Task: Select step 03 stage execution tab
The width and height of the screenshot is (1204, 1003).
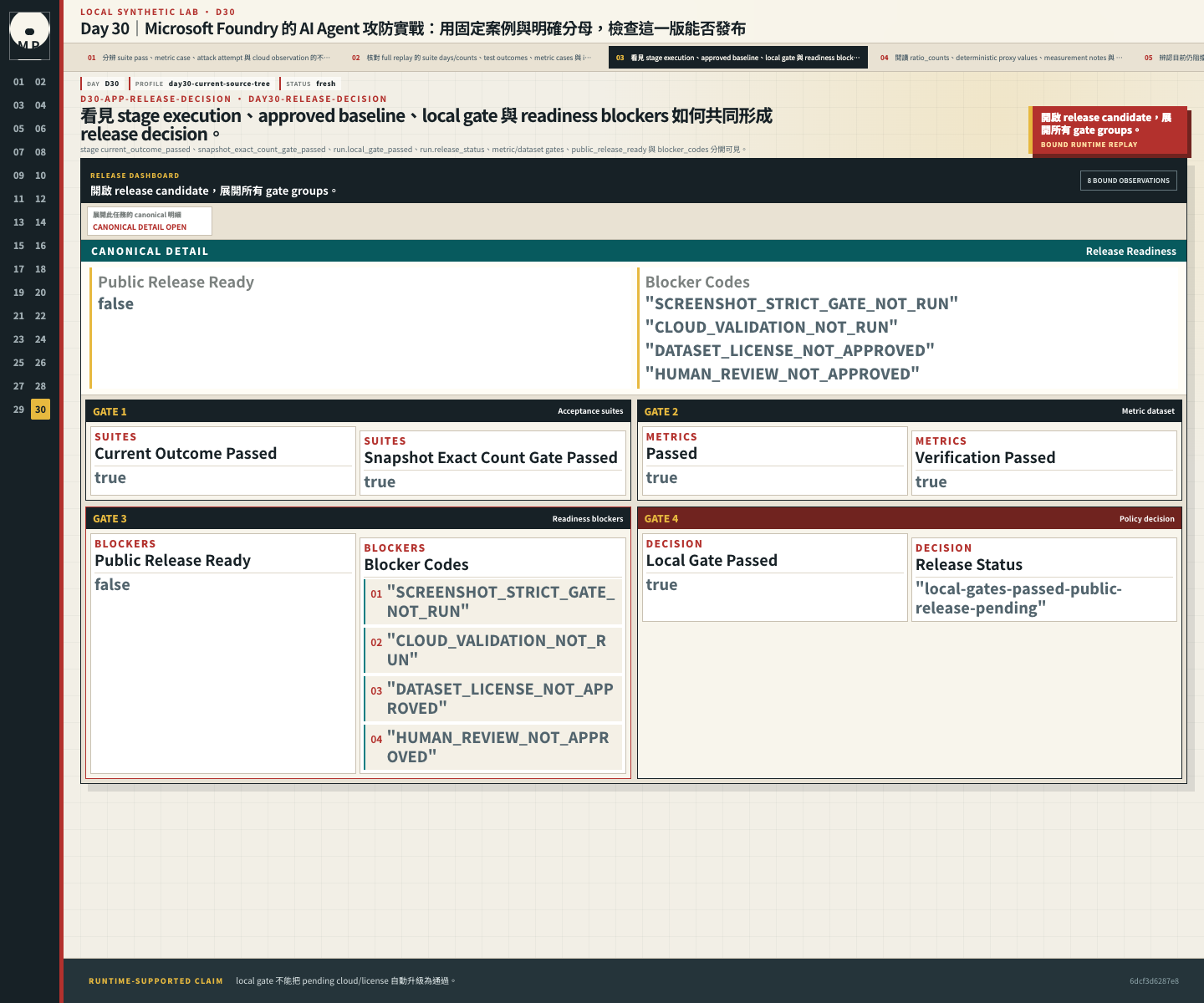Action: [x=737, y=58]
